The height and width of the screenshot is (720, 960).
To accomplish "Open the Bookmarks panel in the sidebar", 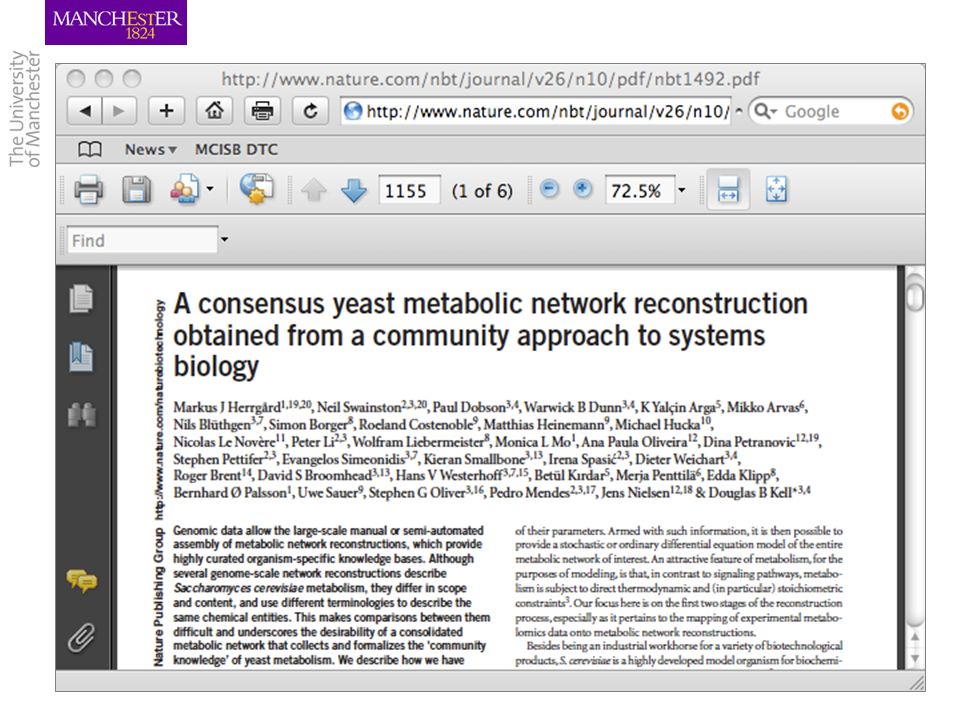I will click(x=81, y=357).
